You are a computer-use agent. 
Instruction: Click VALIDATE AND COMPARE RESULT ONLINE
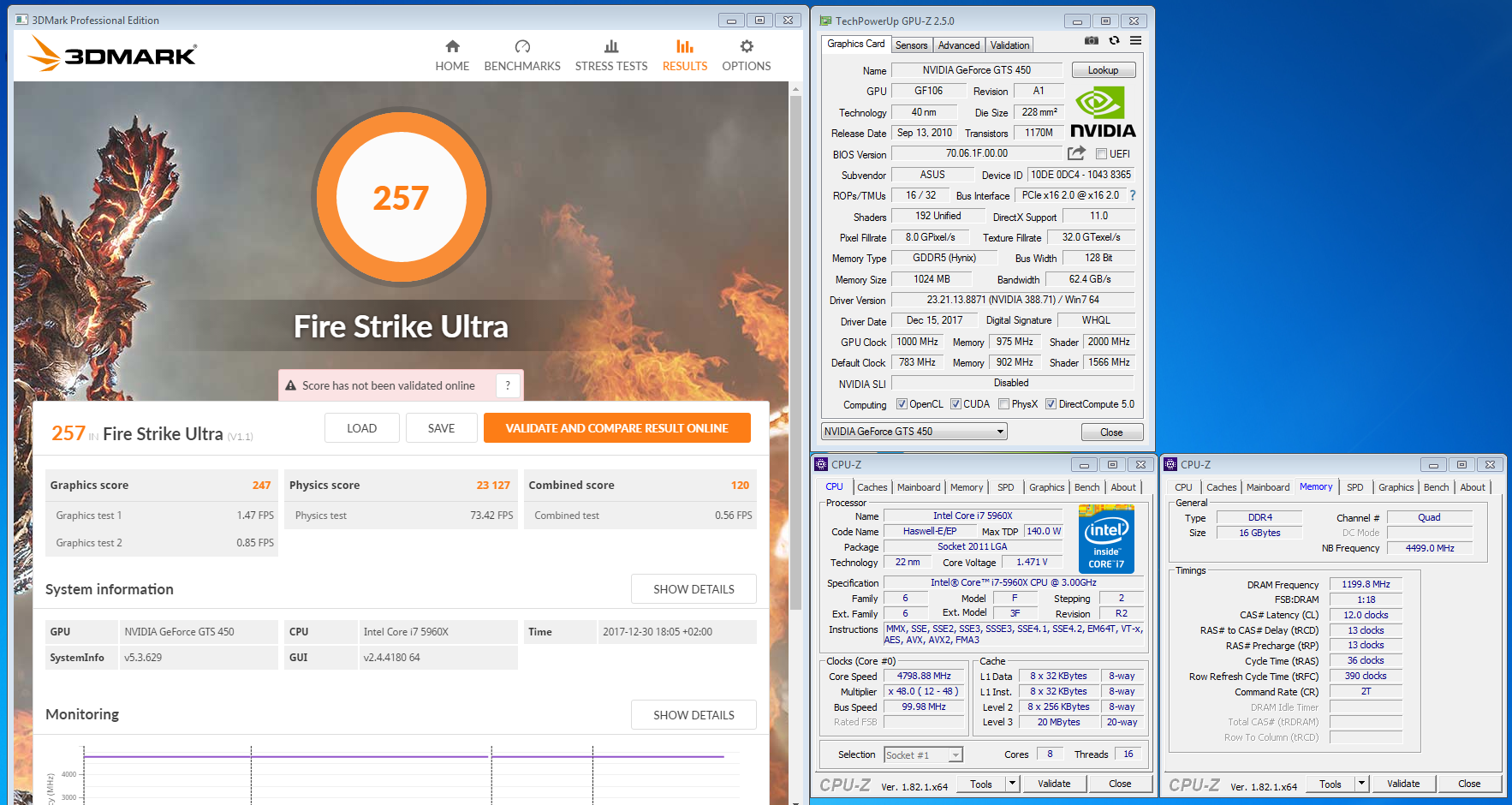coord(617,428)
